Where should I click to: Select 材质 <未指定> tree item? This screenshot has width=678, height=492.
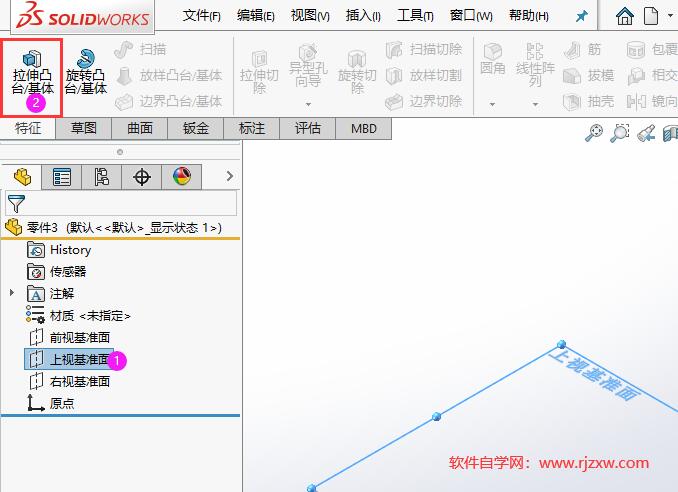point(78,315)
